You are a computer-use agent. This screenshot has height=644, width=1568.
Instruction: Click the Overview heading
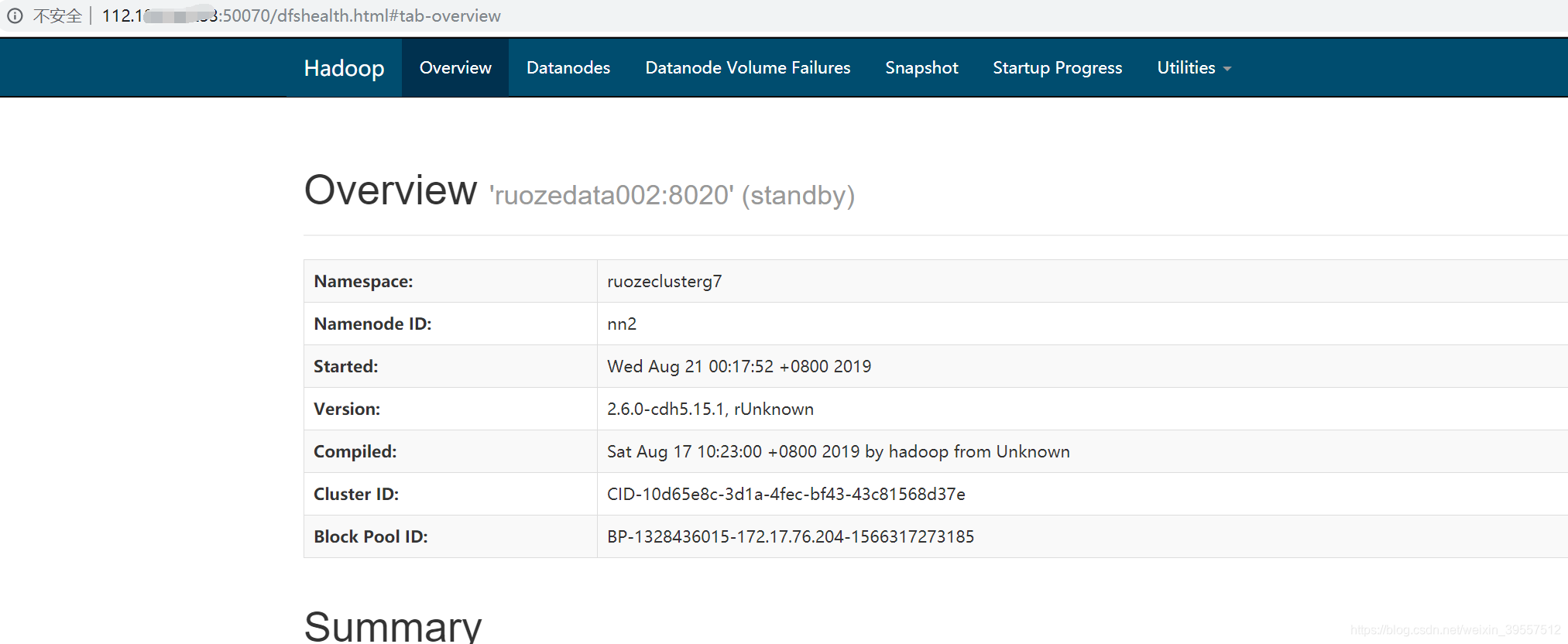(390, 190)
